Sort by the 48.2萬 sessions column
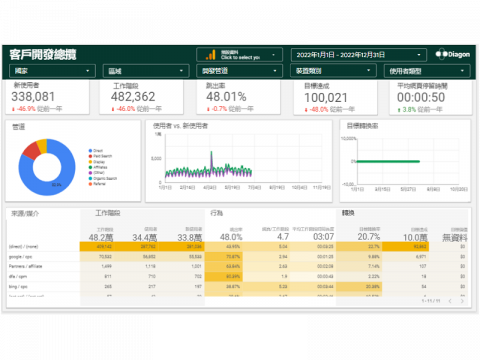 pyautogui.click(x=101, y=235)
